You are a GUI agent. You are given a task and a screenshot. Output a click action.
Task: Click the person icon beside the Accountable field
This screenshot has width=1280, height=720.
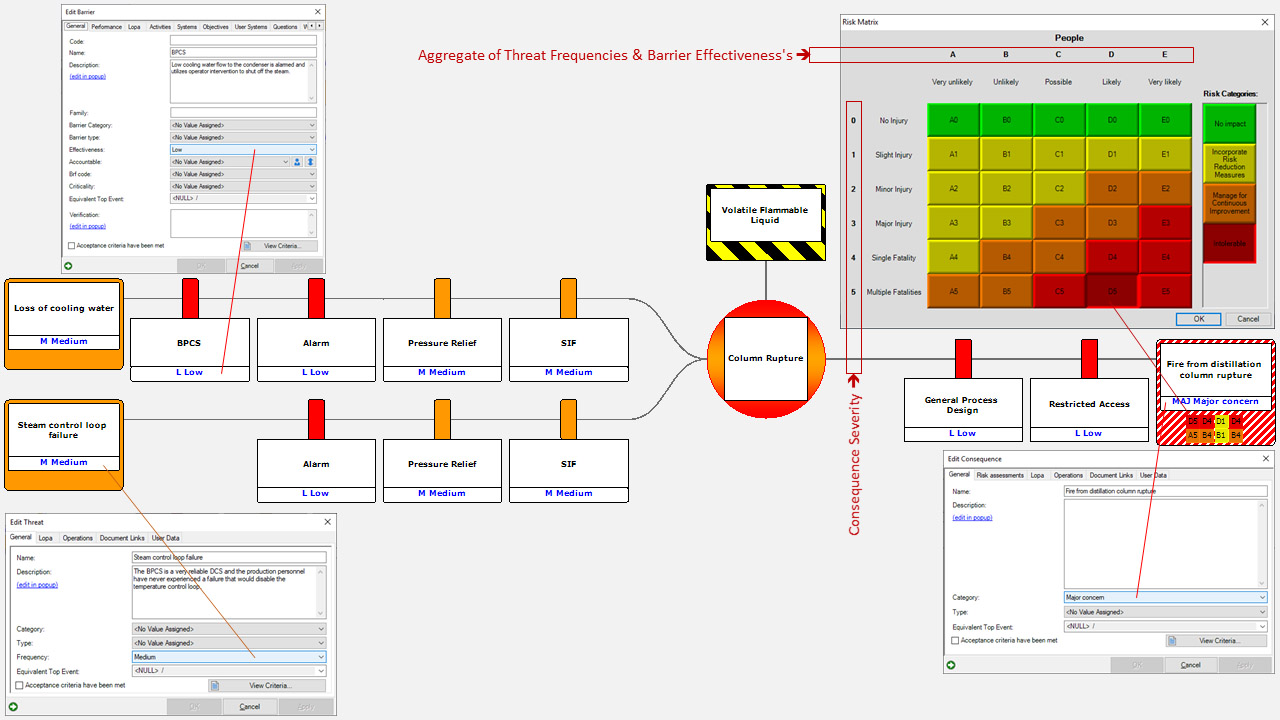[298, 161]
